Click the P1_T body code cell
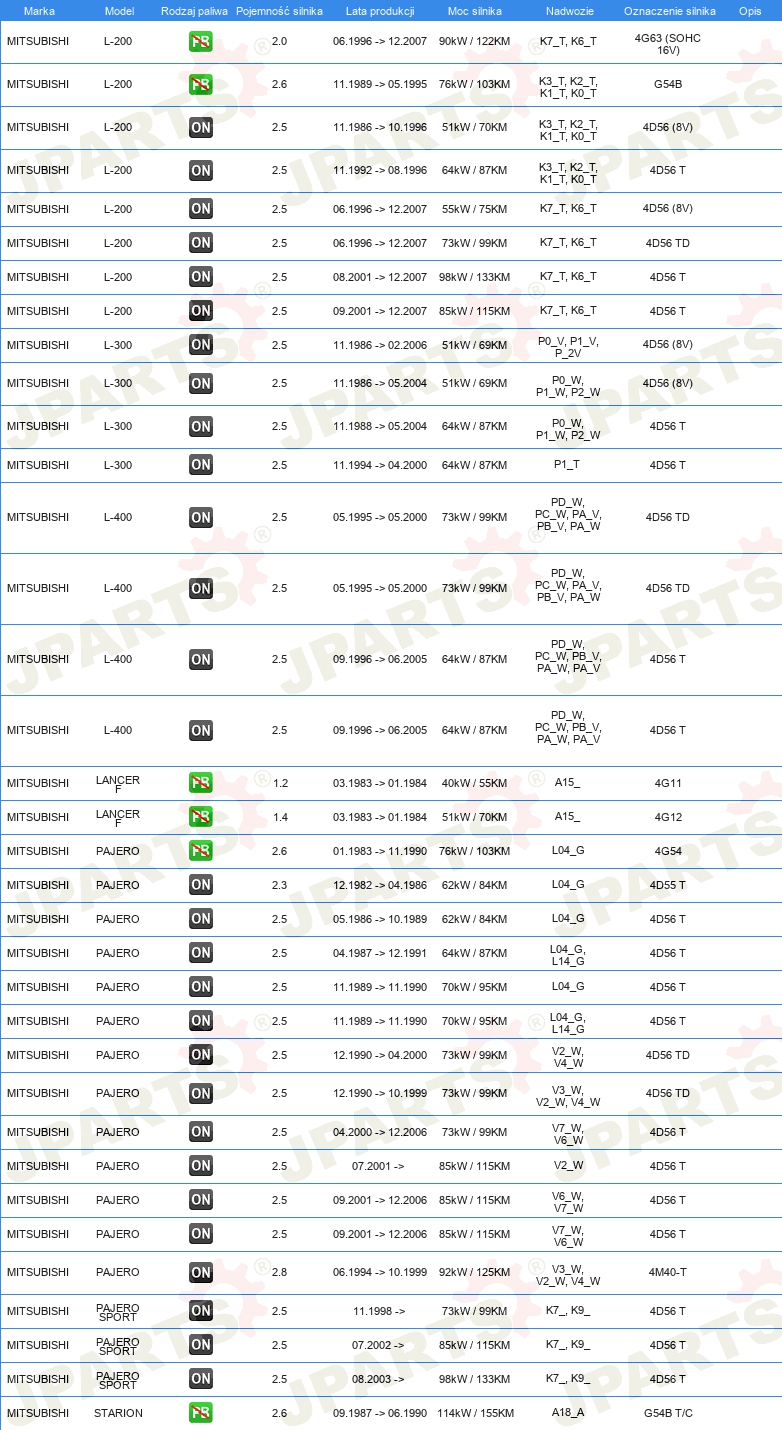The width and height of the screenshot is (782, 1430). tap(567, 465)
